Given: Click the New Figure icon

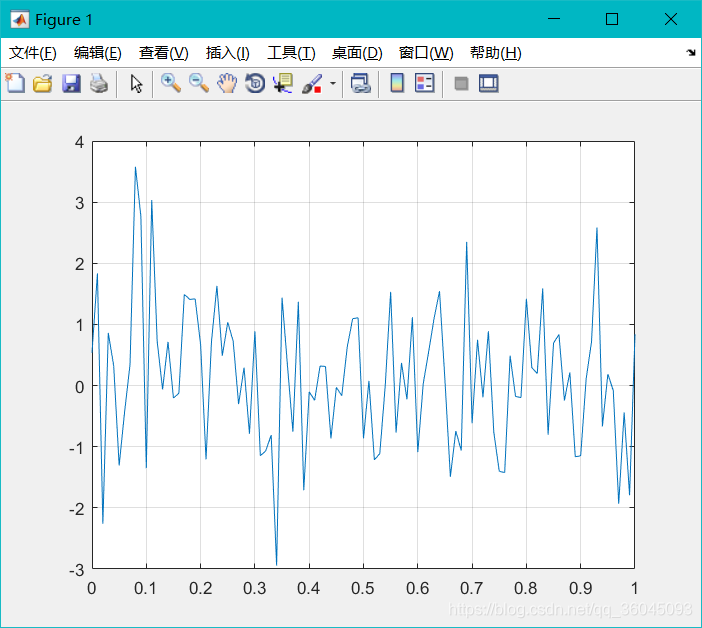Looking at the screenshot, I should click(15, 84).
